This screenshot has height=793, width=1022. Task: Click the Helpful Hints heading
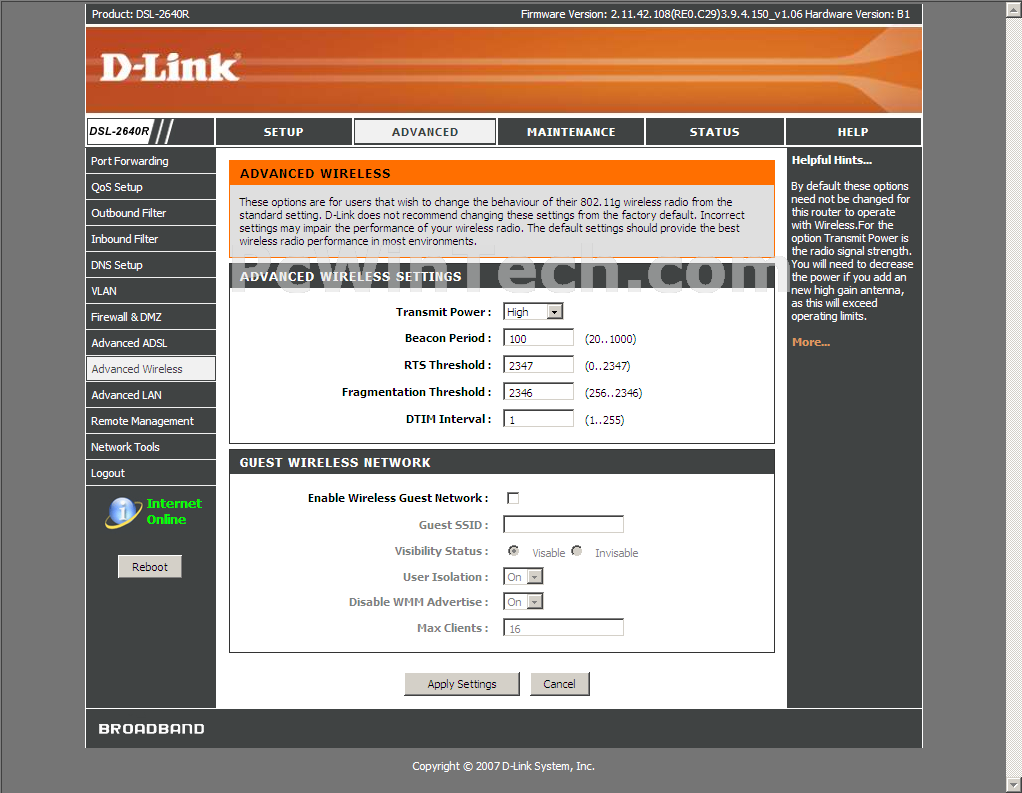coord(831,160)
